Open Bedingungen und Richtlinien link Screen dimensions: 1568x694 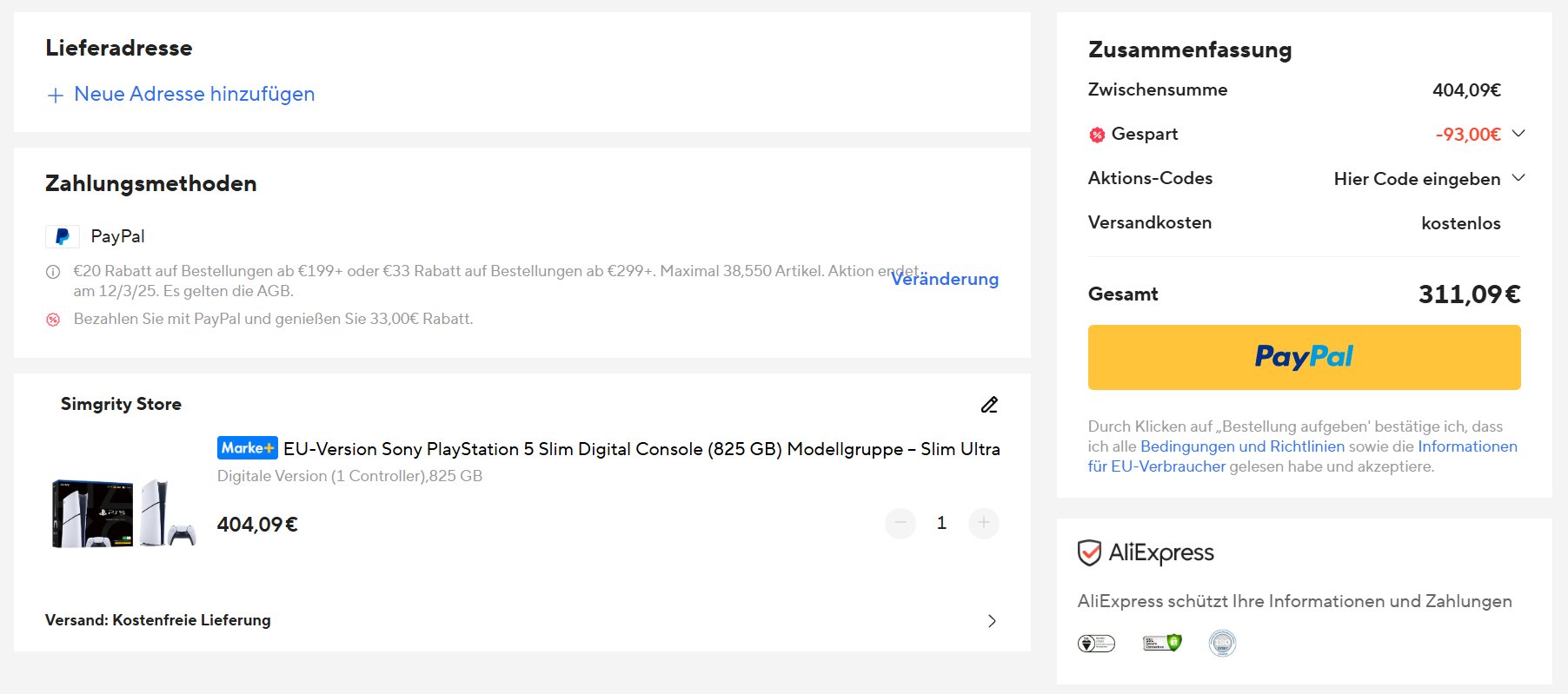pos(1242,446)
